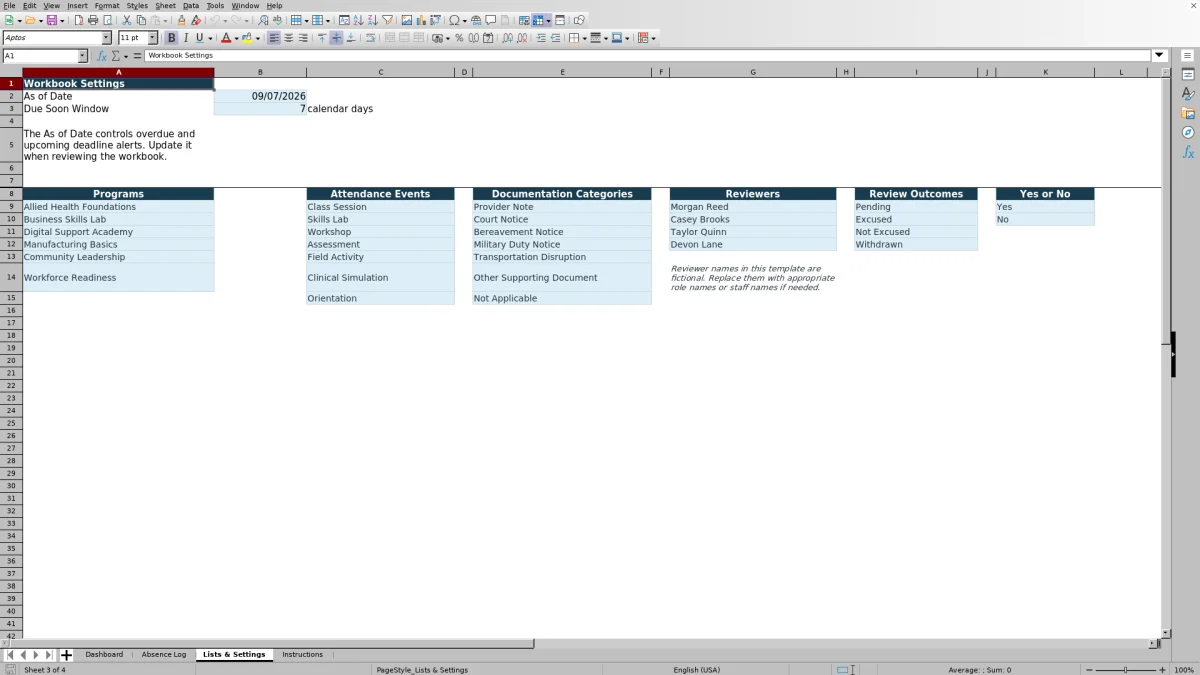1200x675 pixels.
Task: Click the Split Window icon
Action: pos(560,20)
